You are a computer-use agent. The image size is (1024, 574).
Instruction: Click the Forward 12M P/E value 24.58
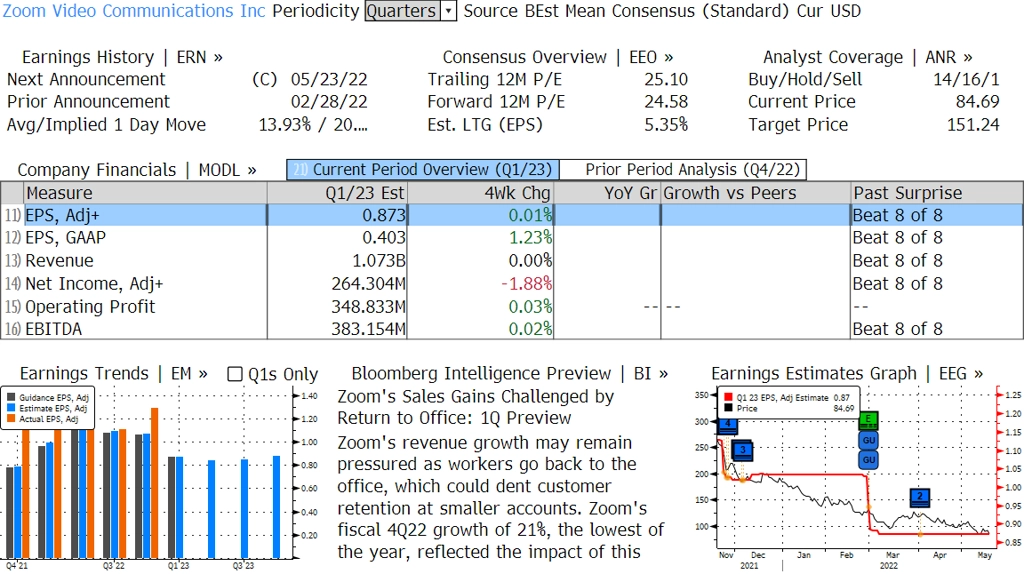pos(666,102)
